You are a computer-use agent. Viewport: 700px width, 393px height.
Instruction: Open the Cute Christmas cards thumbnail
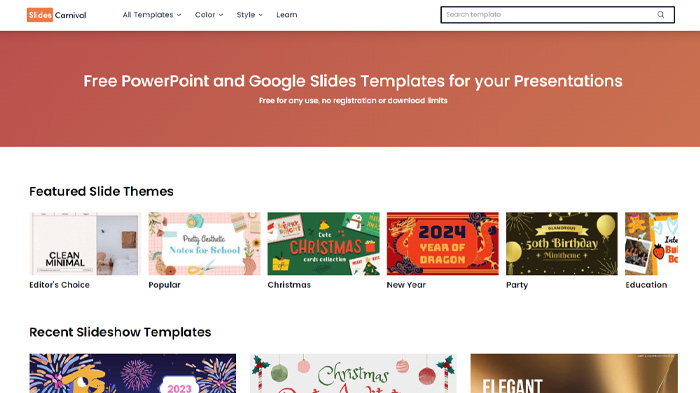[323, 243]
